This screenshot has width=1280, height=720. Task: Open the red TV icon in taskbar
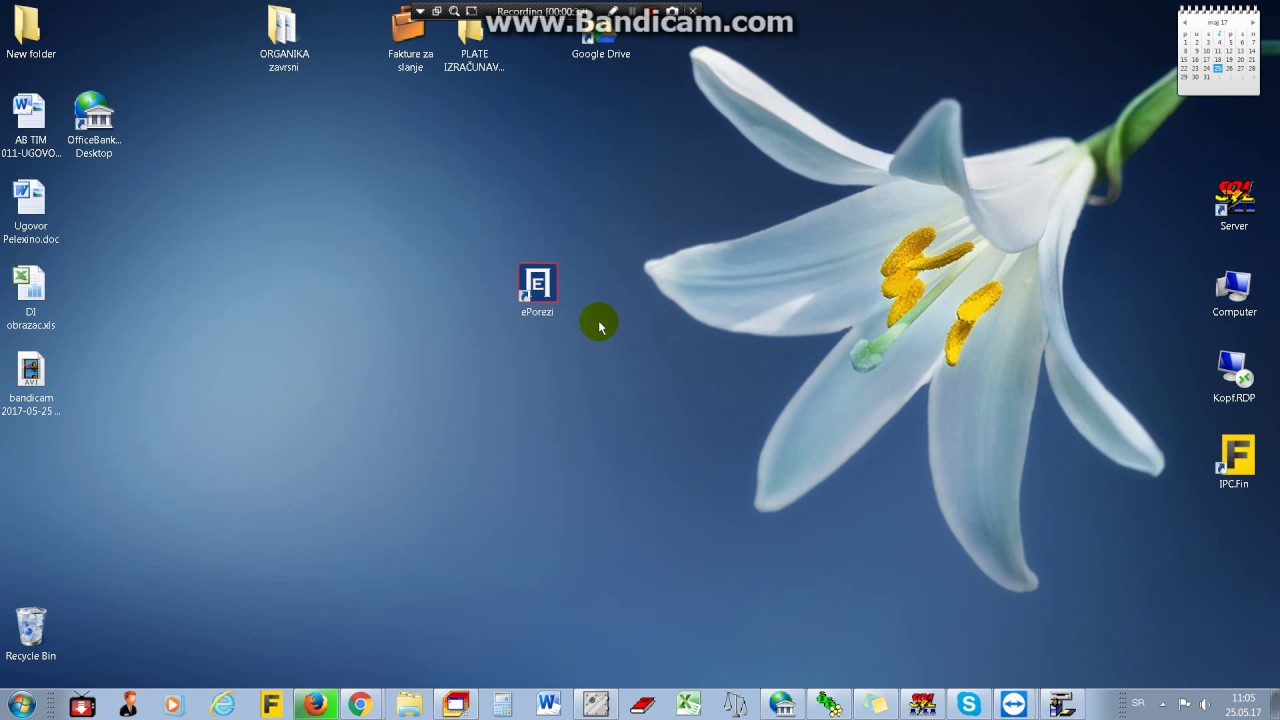tap(82, 704)
